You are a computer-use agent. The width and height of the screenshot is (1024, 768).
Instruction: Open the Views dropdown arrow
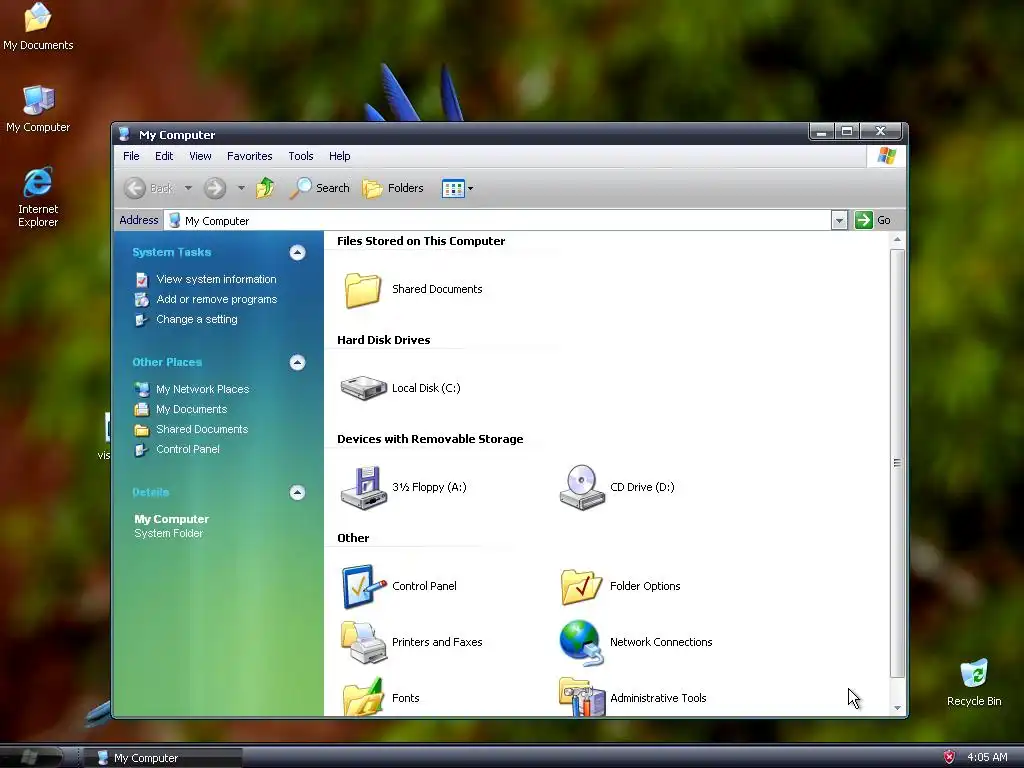tap(470, 189)
